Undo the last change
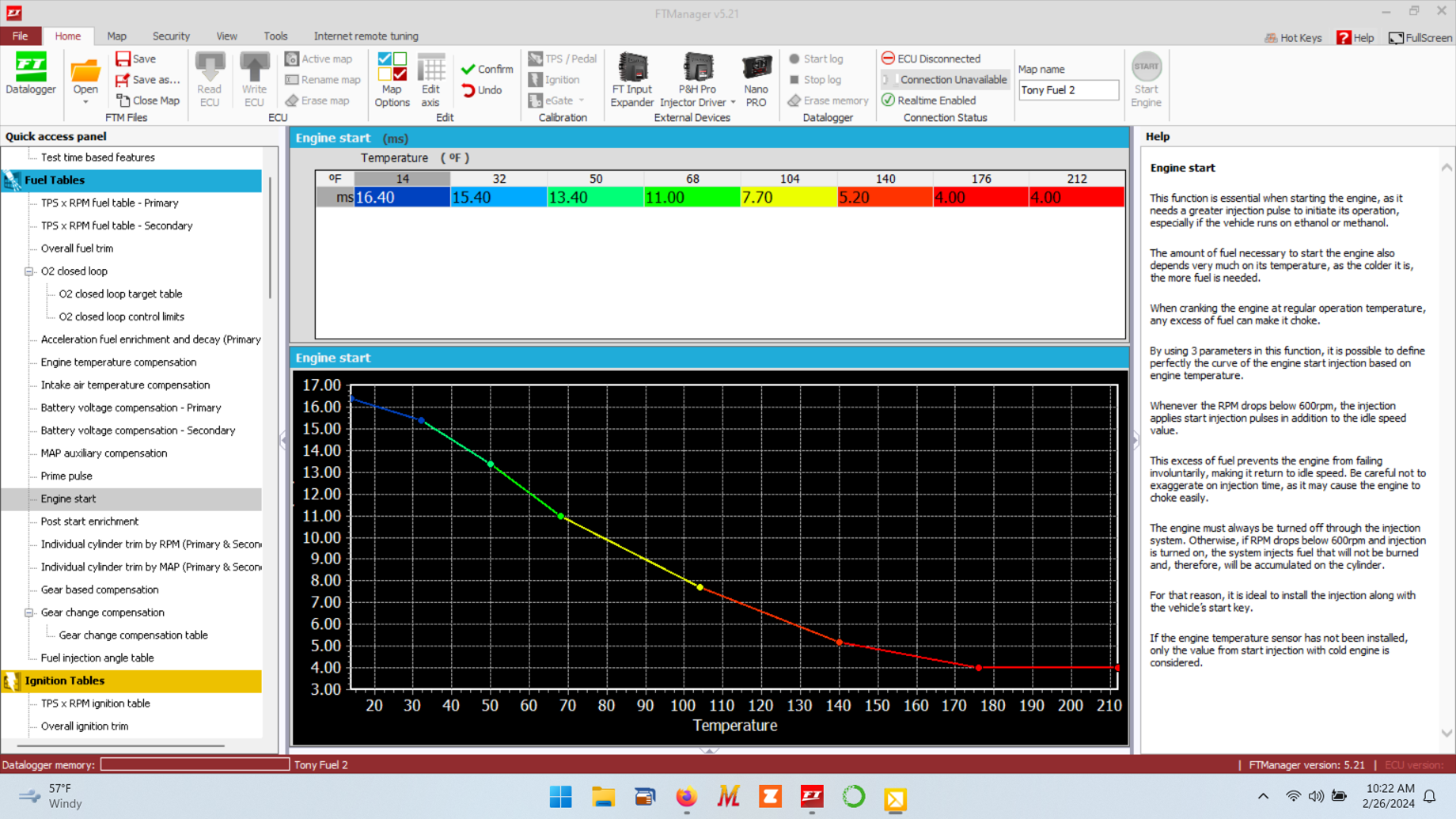This screenshot has width=1456, height=819. [x=482, y=90]
